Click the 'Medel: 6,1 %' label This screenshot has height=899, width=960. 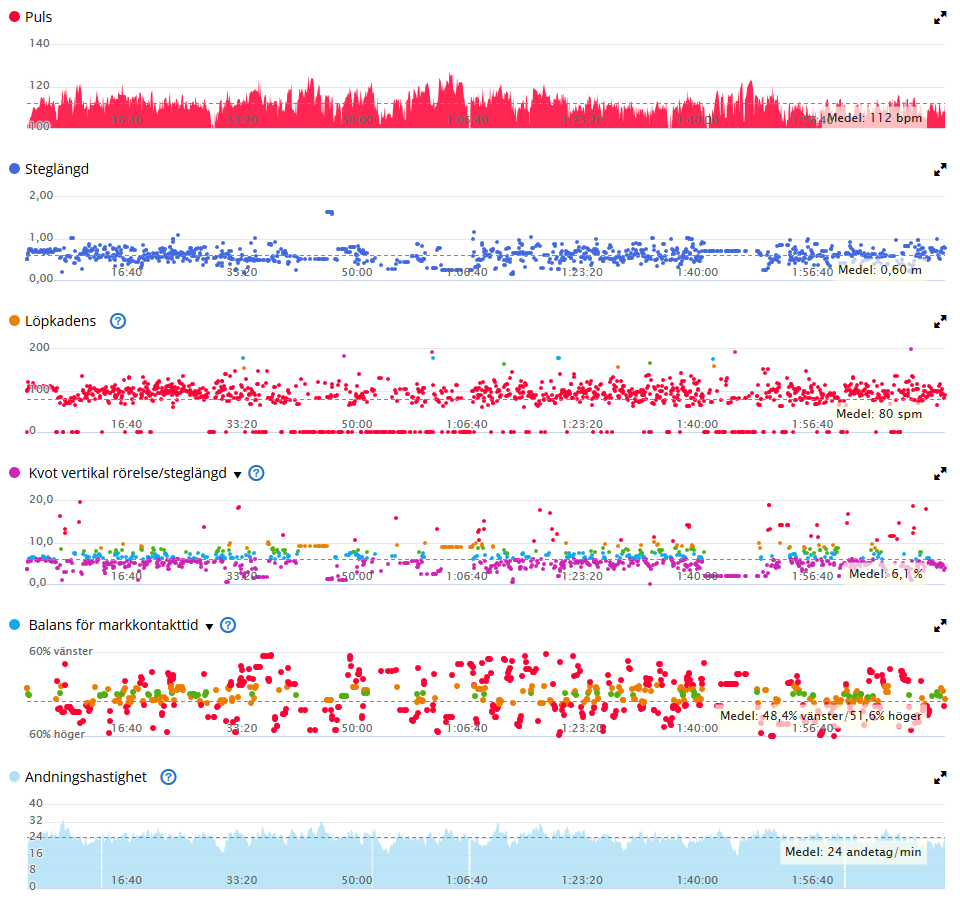885,574
